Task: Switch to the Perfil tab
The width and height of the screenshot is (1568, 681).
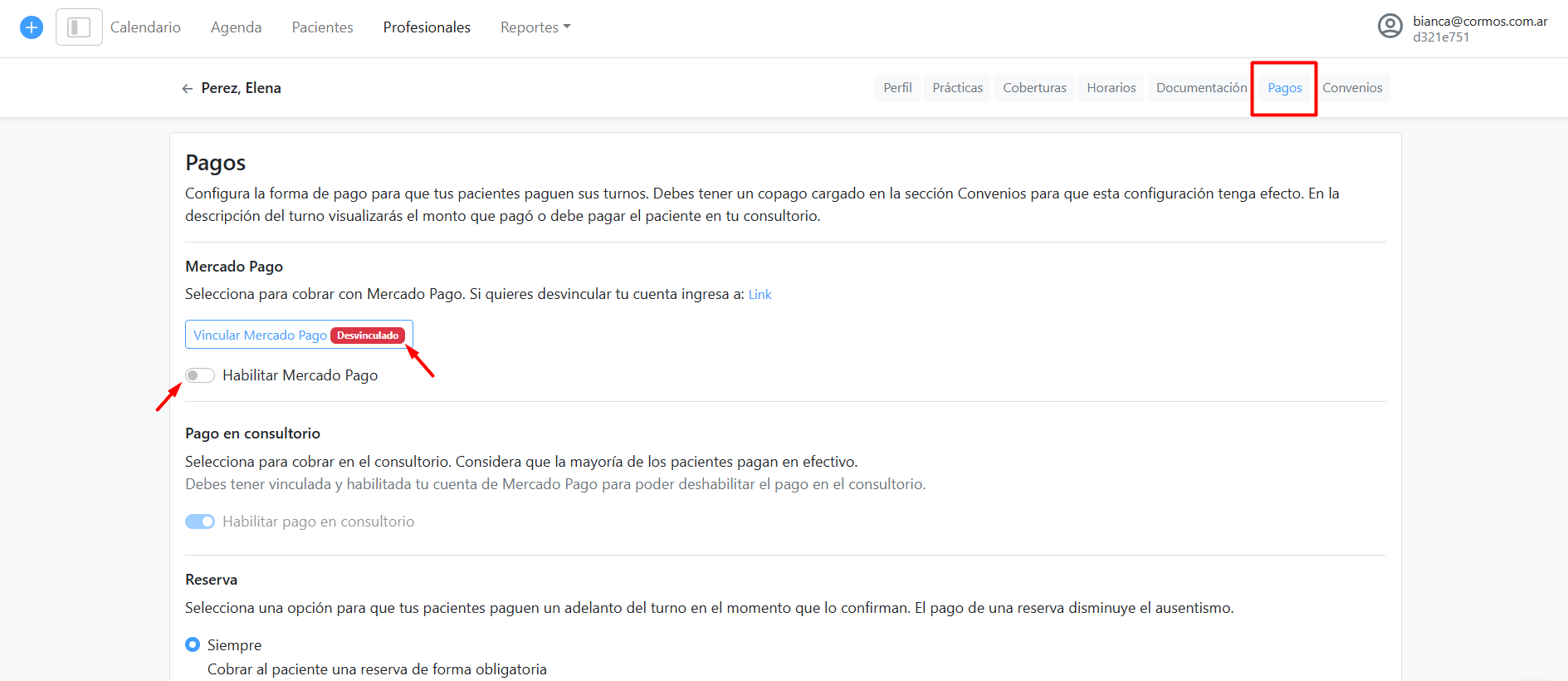Action: [897, 87]
